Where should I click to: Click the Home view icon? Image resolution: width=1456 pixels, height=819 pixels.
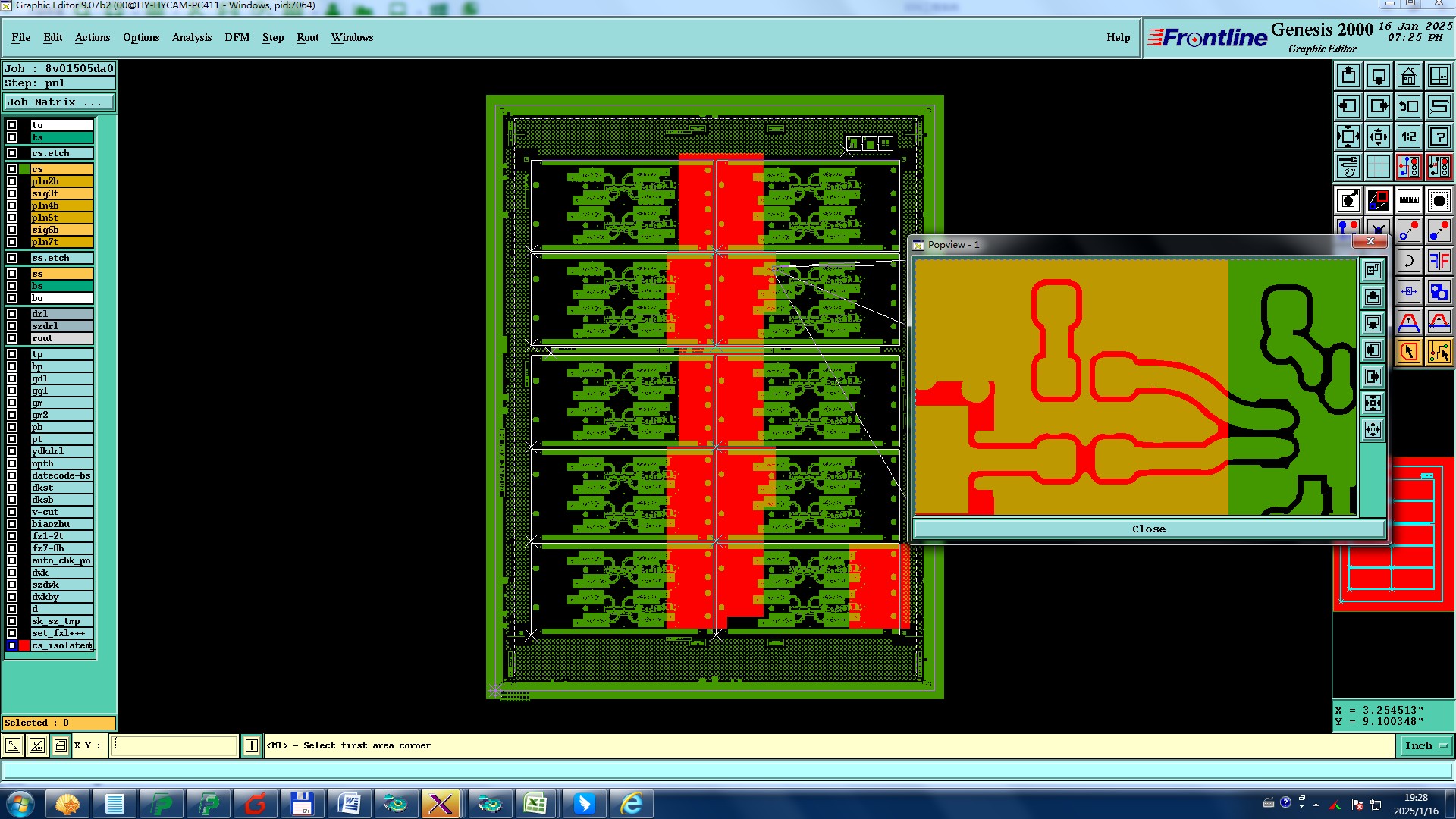1408,76
